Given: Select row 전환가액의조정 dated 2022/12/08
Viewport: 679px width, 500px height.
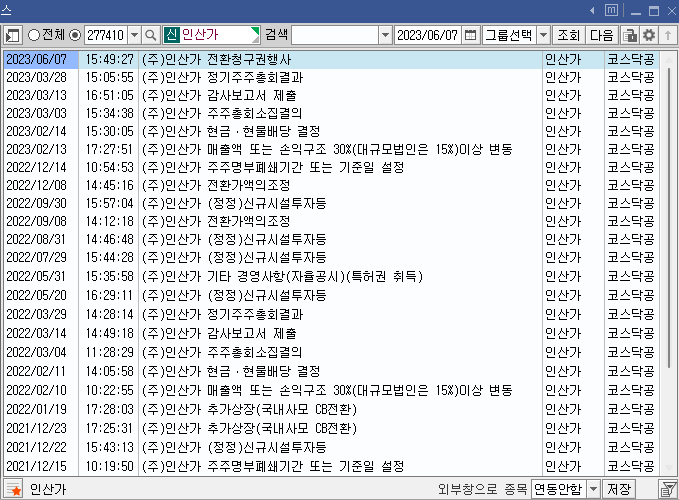Looking at the screenshot, I should [x=331, y=185].
